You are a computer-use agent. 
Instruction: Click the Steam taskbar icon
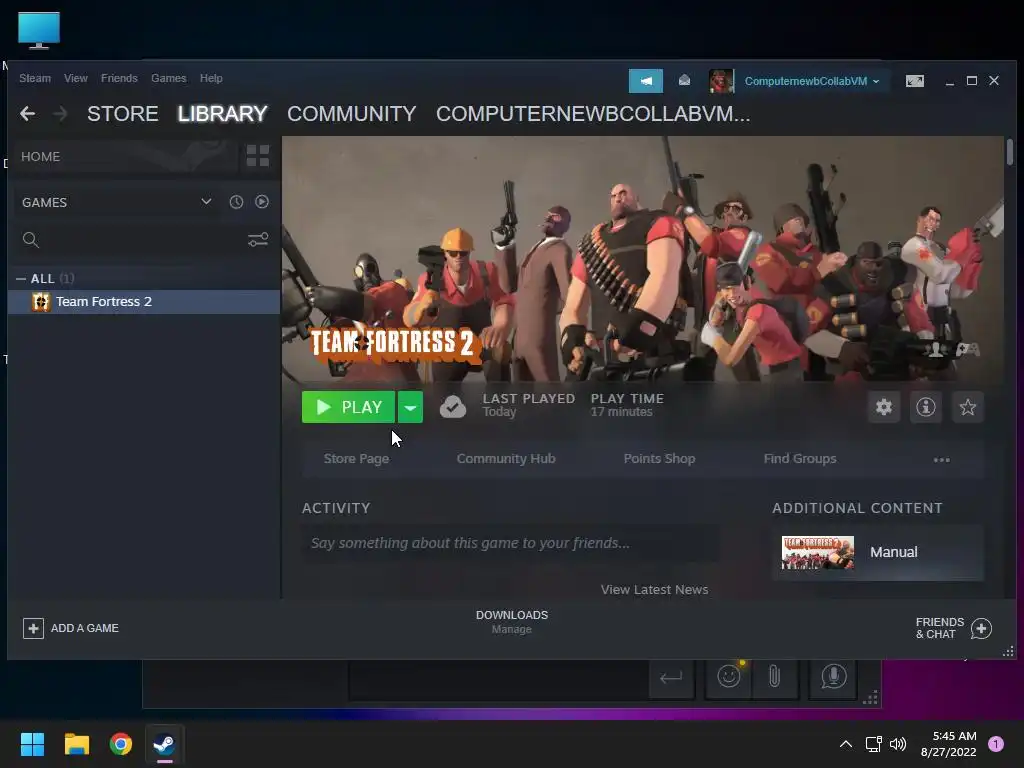(165, 744)
